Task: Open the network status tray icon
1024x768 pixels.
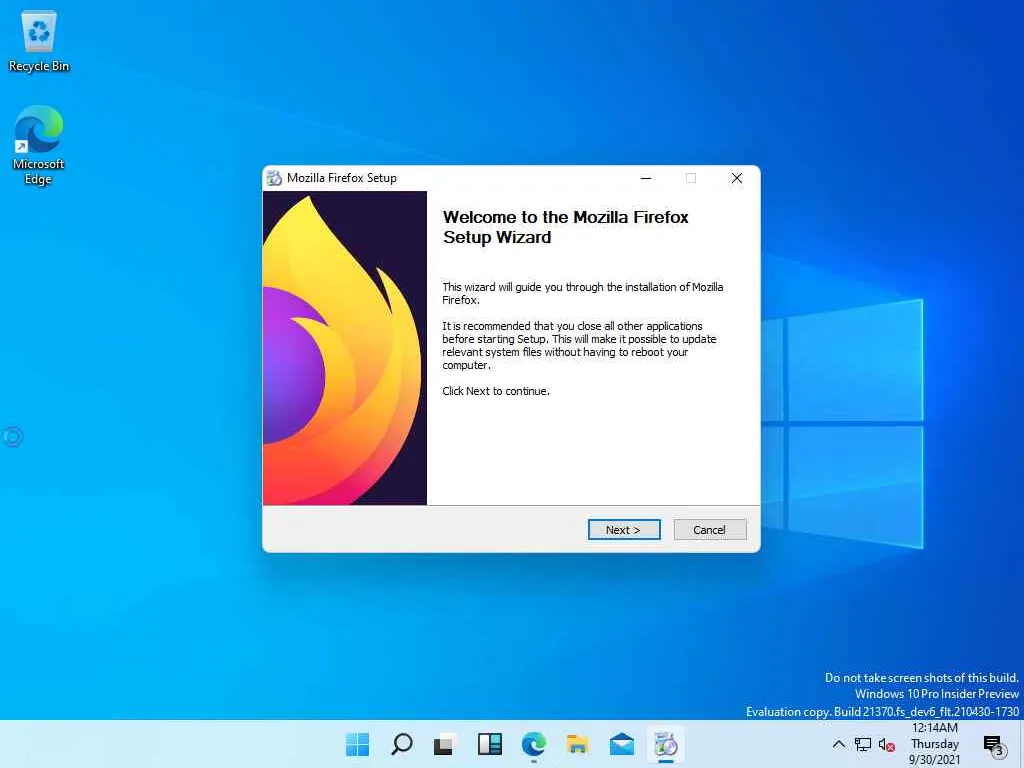Action: coord(863,744)
